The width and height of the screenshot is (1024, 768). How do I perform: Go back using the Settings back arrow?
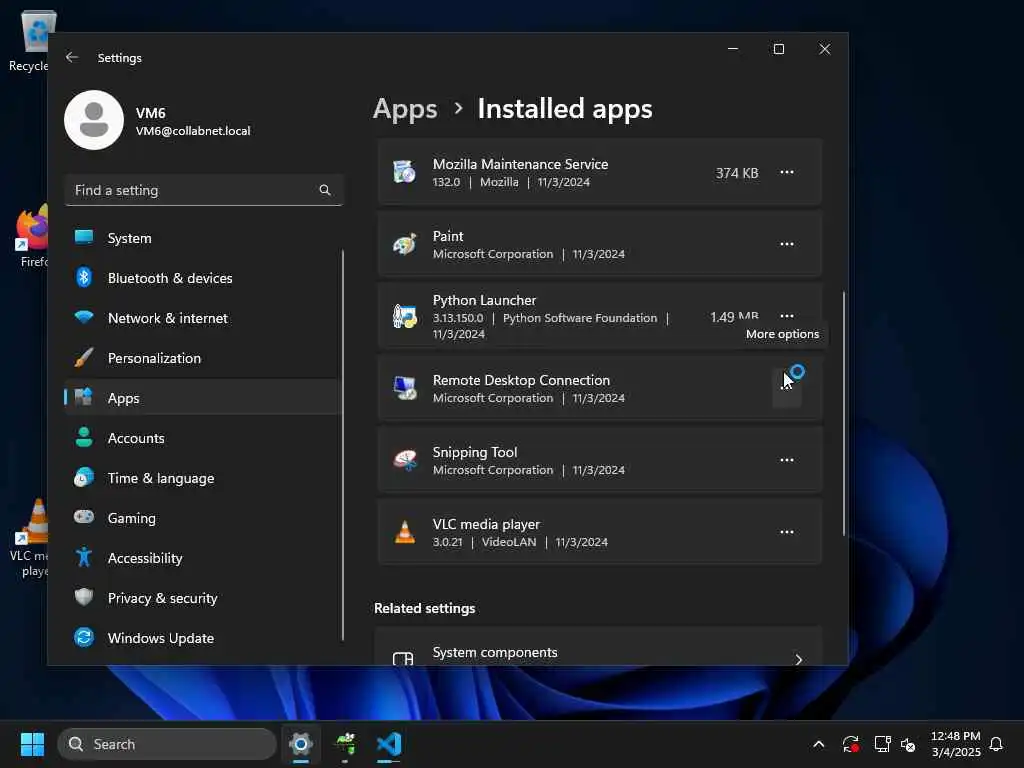(x=72, y=57)
